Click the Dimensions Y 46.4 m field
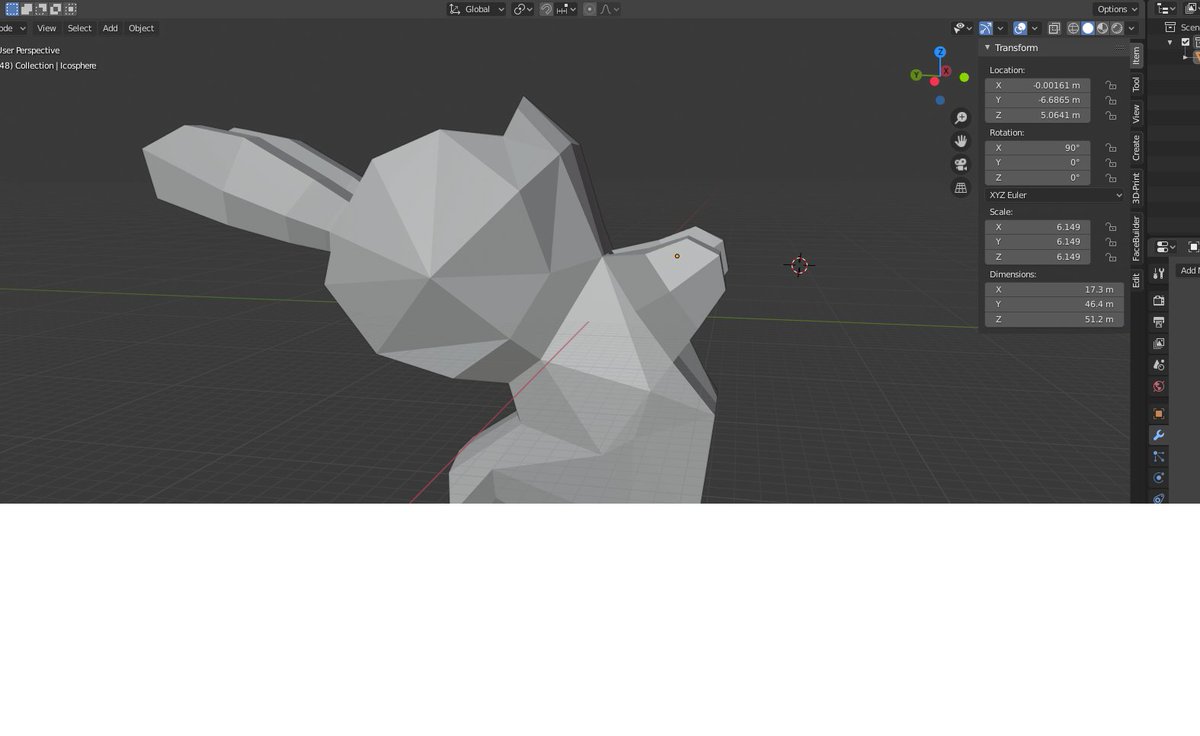Image resolution: width=1200 pixels, height=736 pixels. (1054, 304)
